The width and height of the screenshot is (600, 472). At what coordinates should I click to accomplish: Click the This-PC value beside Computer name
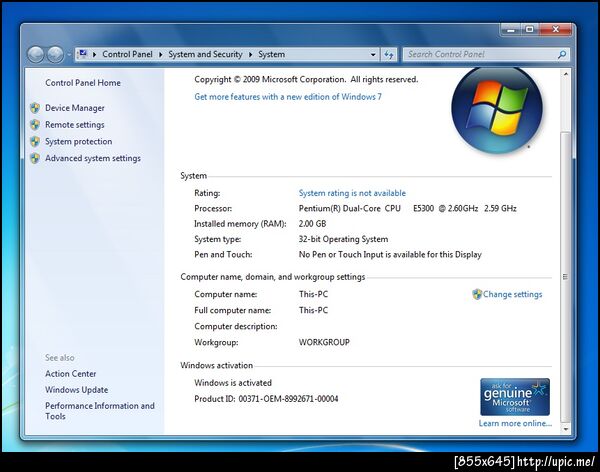(x=313, y=294)
